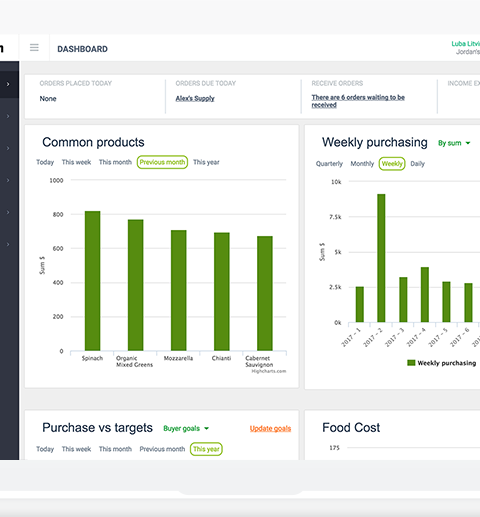Select Previous month in Common products
480x517 pixels.
pos(162,162)
